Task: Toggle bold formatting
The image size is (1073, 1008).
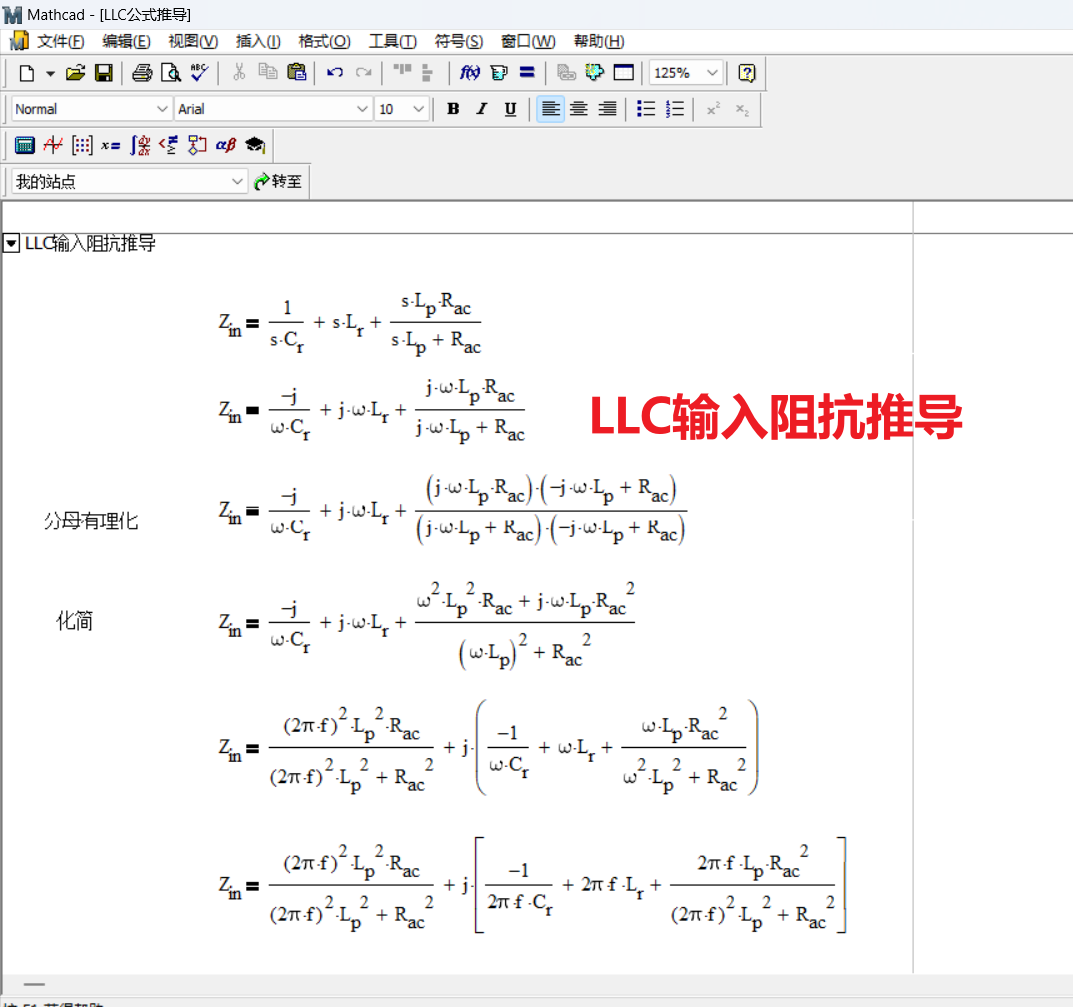Action: click(x=453, y=109)
